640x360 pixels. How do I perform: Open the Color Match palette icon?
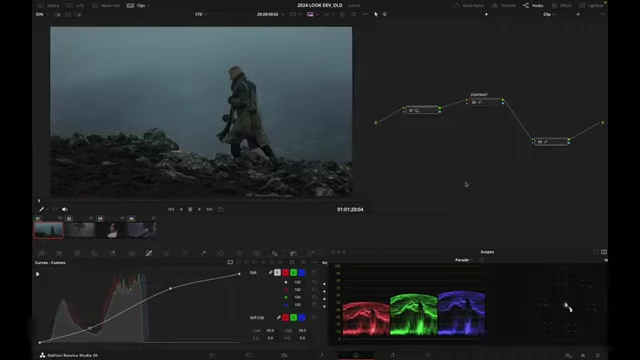(59, 253)
